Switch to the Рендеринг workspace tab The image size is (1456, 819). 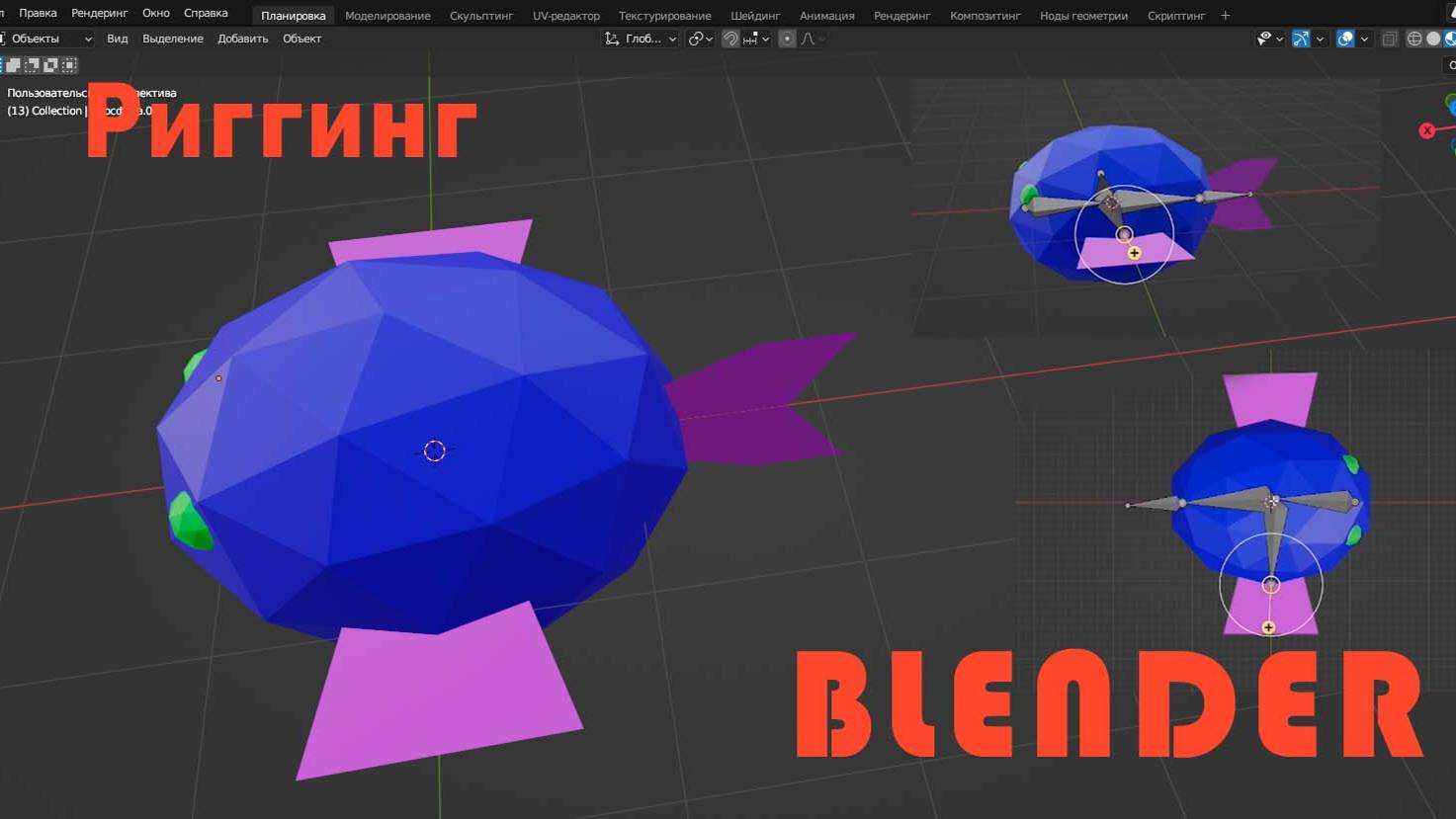(901, 16)
